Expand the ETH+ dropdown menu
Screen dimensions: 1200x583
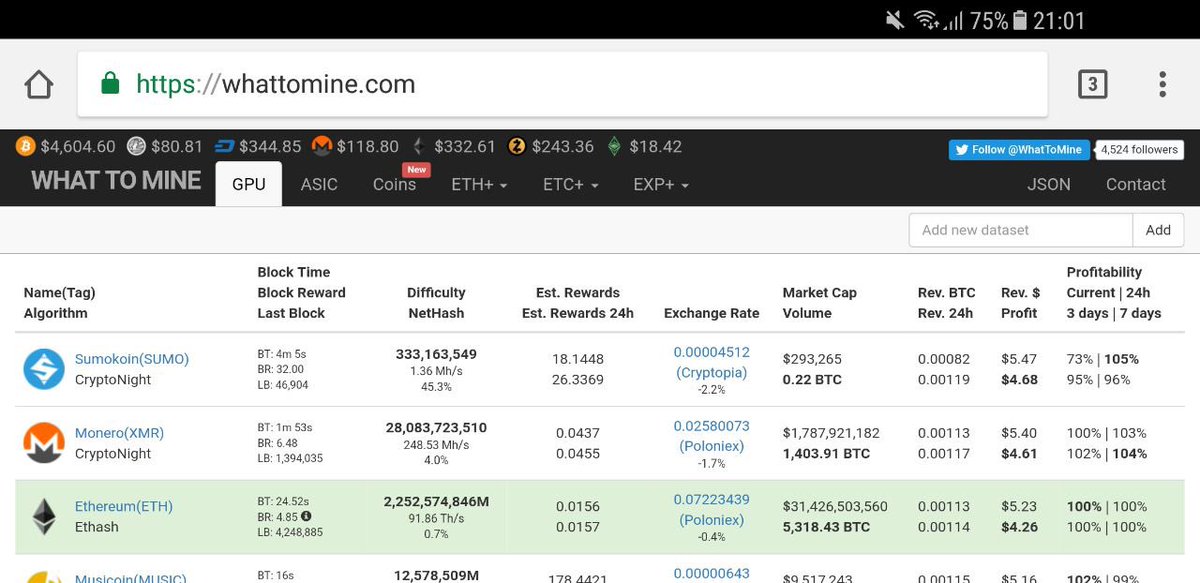tap(479, 184)
